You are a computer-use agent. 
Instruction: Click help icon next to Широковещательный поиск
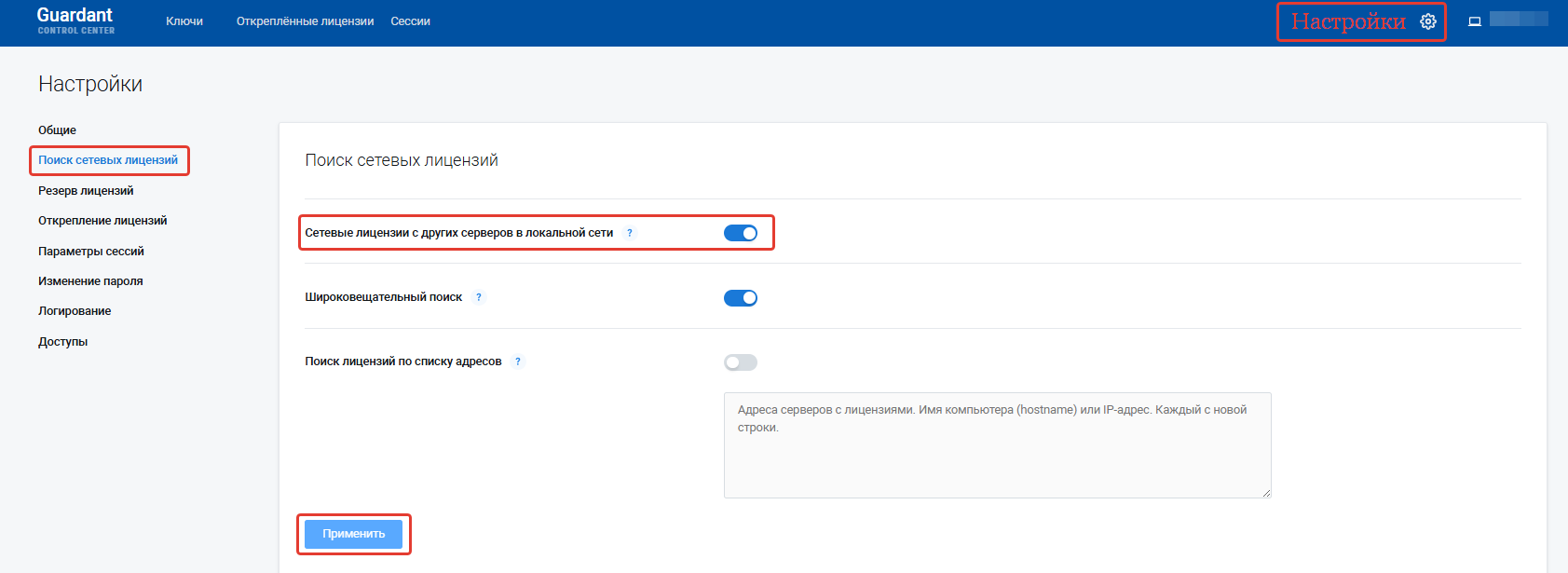(x=479, y=297)
